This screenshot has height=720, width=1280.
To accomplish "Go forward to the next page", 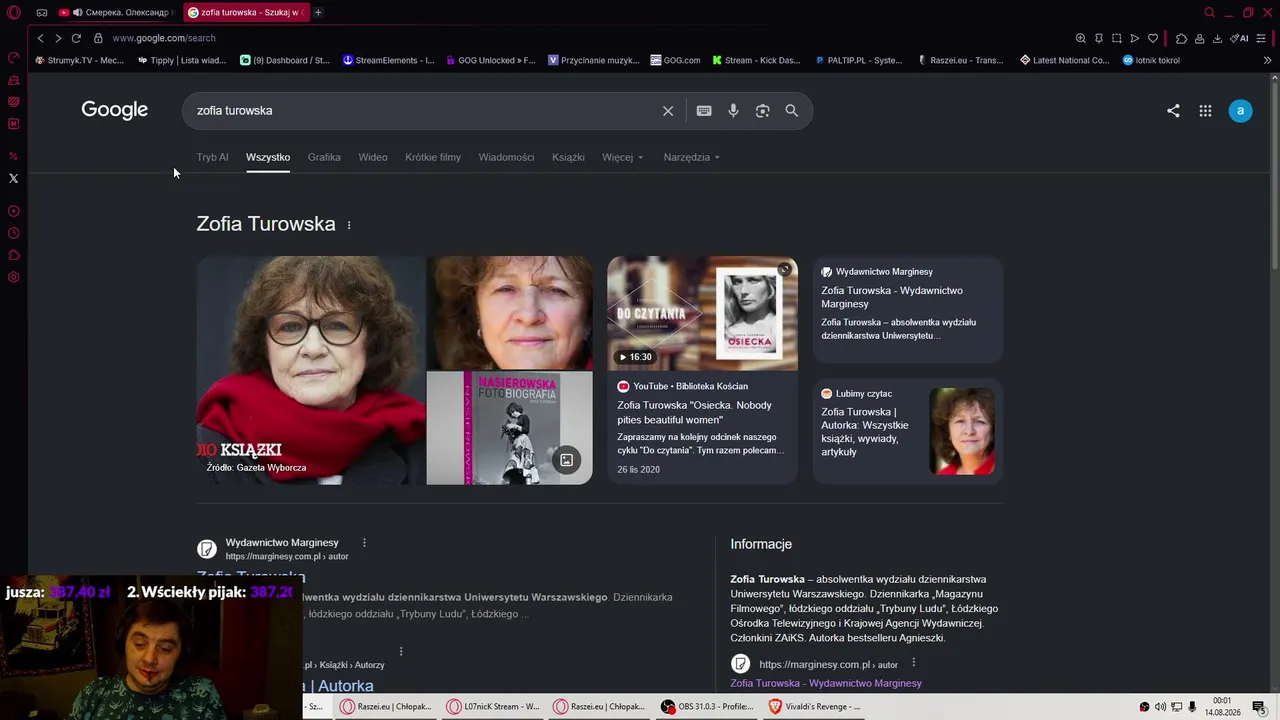I will pyautogui.click(x=58, y=38).
